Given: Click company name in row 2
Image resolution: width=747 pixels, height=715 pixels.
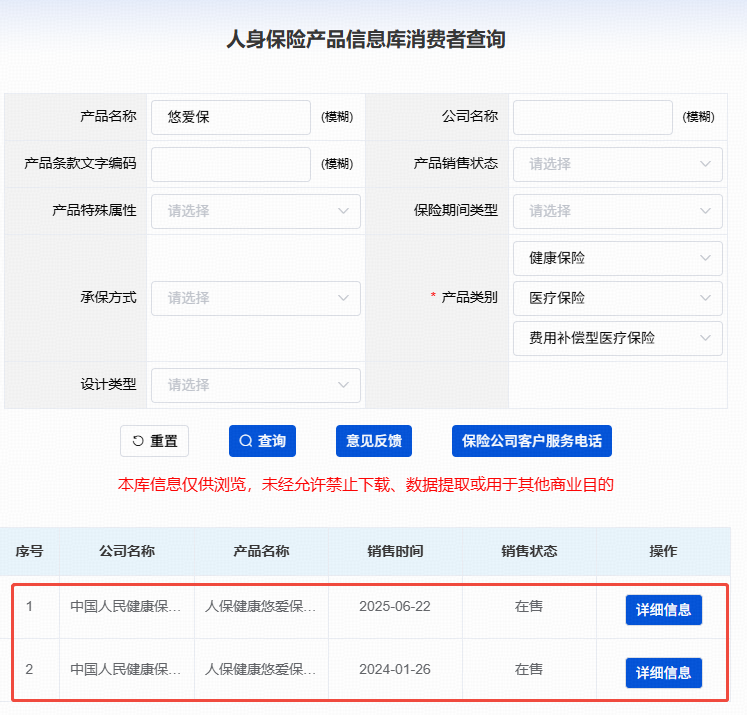Looking at the screenshot, I should (x=126, y=669).
